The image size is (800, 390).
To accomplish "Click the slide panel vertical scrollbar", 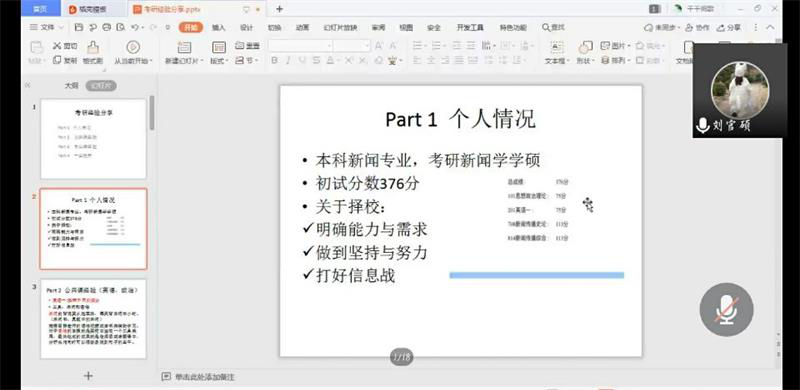I will click(x=152, y=112).
